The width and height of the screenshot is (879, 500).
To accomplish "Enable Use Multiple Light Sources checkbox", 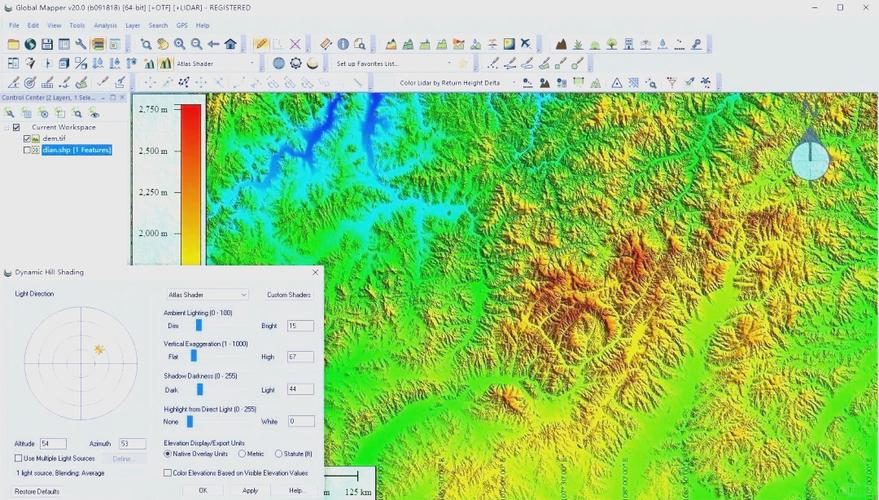I will pos(18,458).
